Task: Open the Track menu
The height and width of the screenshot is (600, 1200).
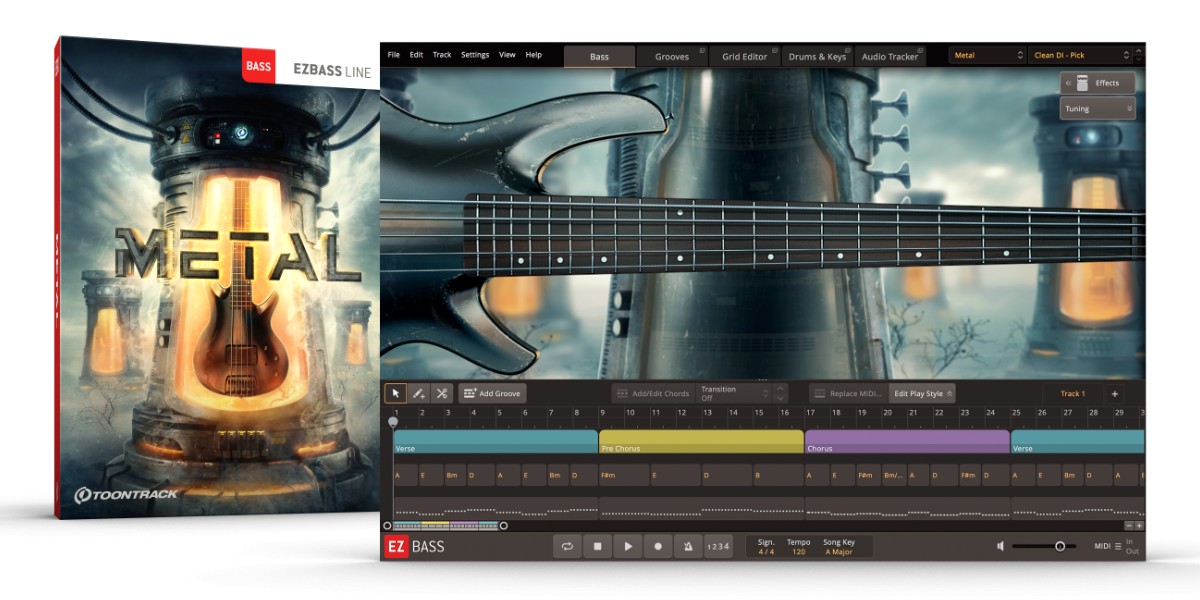Action: coord(442,55)
